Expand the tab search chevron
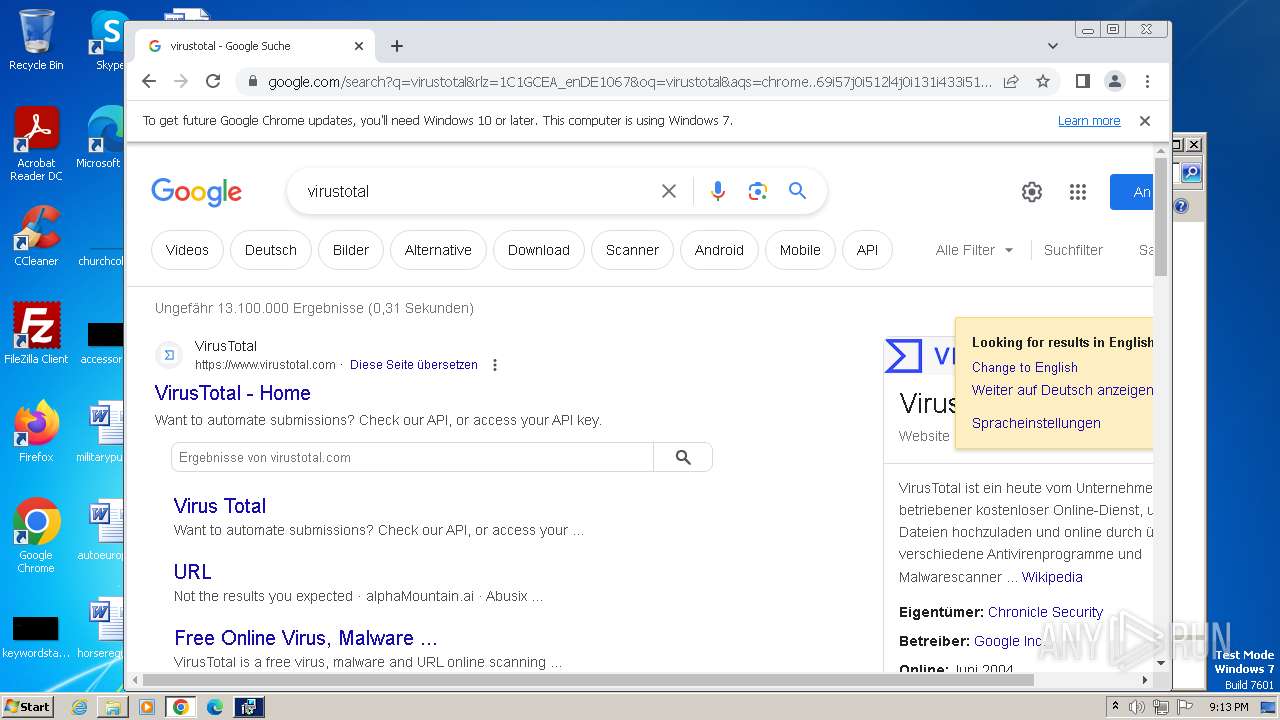The image size is (1280, 720). (1052, 46)
